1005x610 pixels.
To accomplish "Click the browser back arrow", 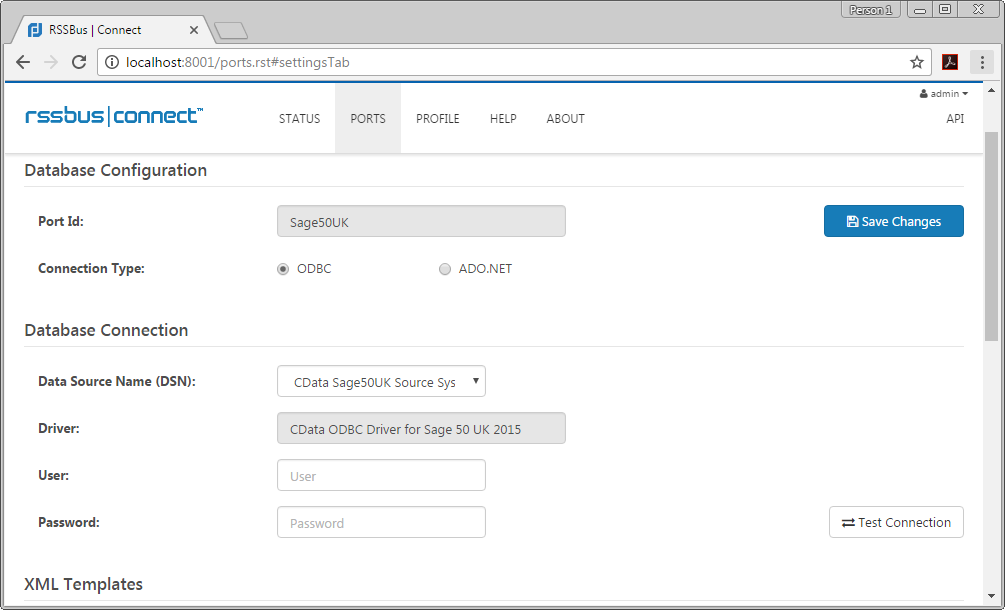I will 23,62.
